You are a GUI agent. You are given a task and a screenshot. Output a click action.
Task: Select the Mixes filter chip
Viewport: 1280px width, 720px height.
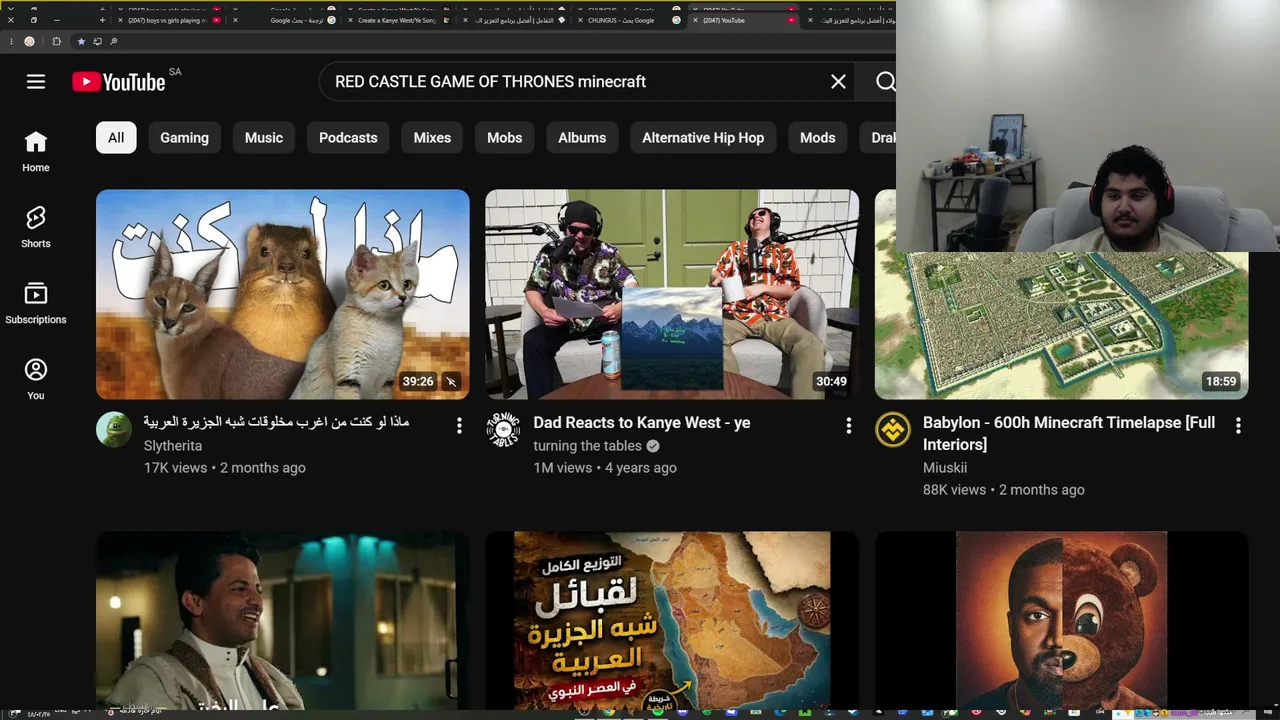point(432,138)
